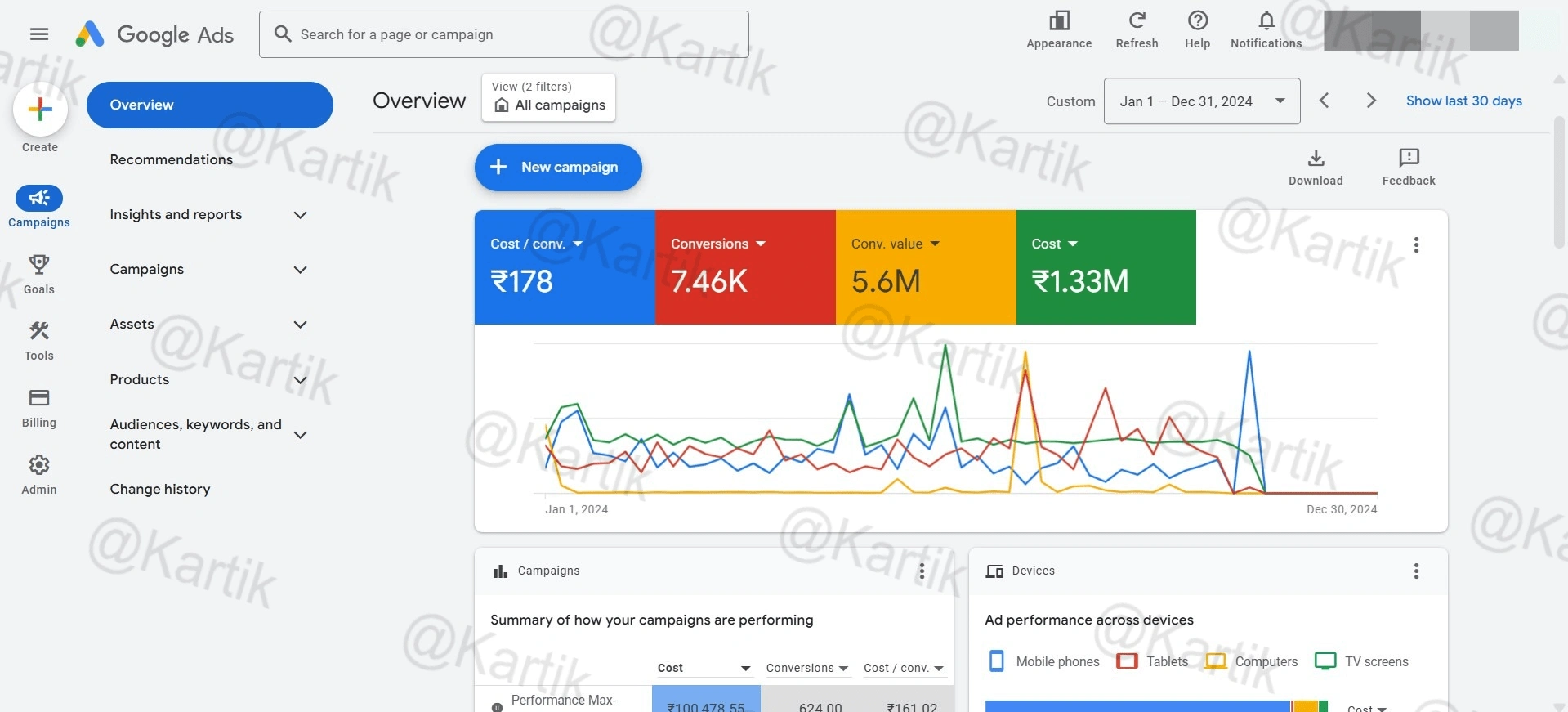The width and height of the screenshot is (1568, 712).
Task: Toggle the Mobile phones legend item
Action: tap(1043, 661)
